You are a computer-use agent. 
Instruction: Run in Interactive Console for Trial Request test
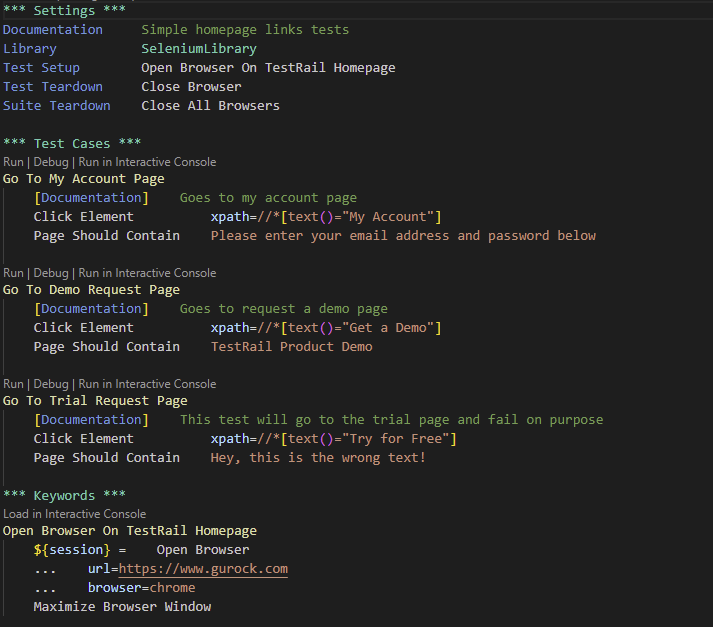click(x=147, y=384)
